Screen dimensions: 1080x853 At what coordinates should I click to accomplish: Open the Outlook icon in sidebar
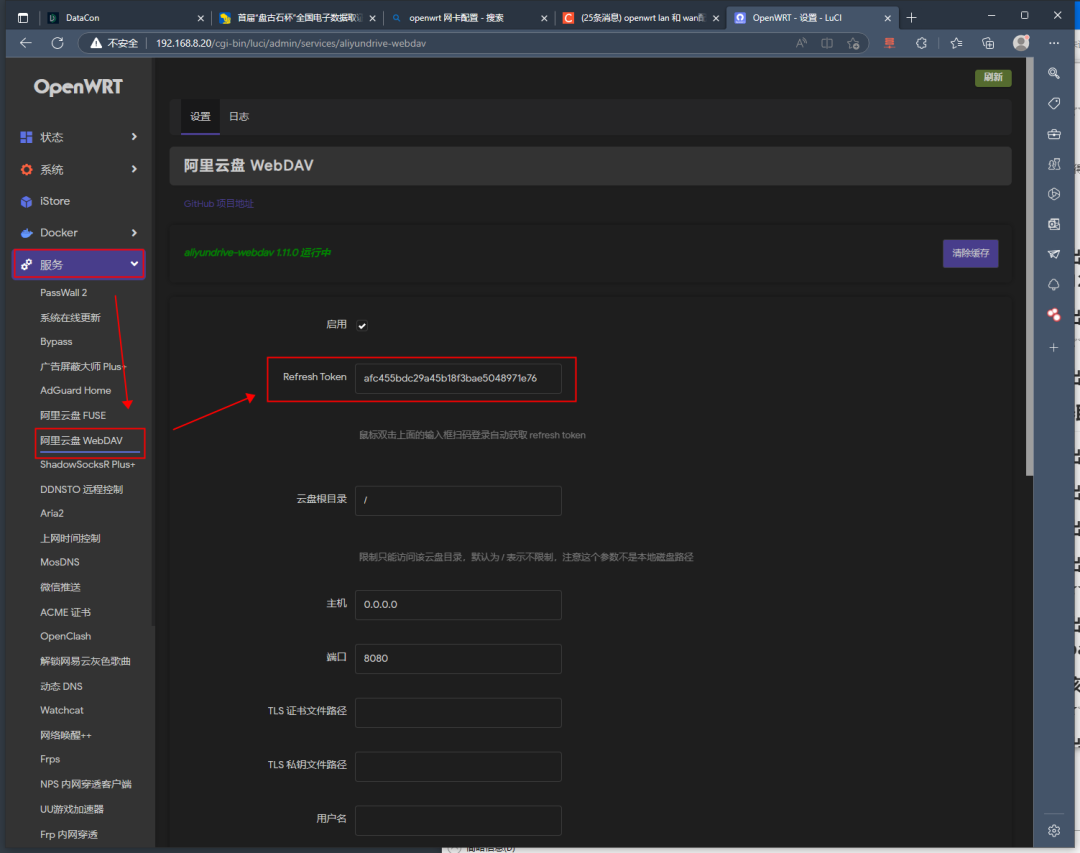coord(1054,224)
